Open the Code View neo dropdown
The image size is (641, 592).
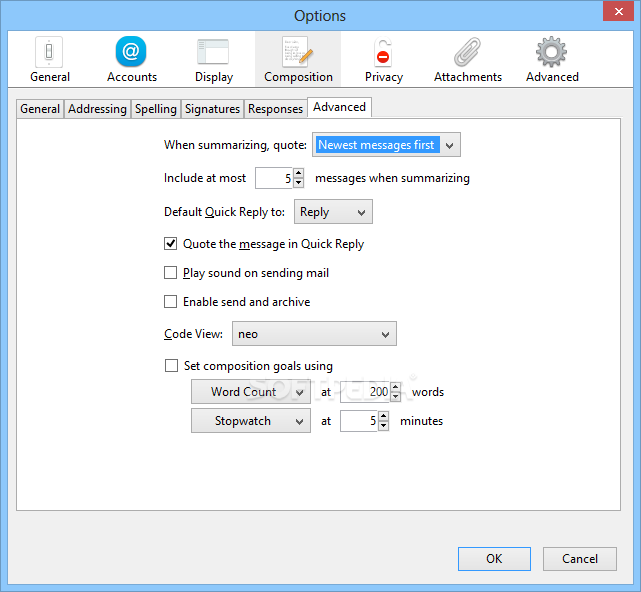(x=314, y=334)
